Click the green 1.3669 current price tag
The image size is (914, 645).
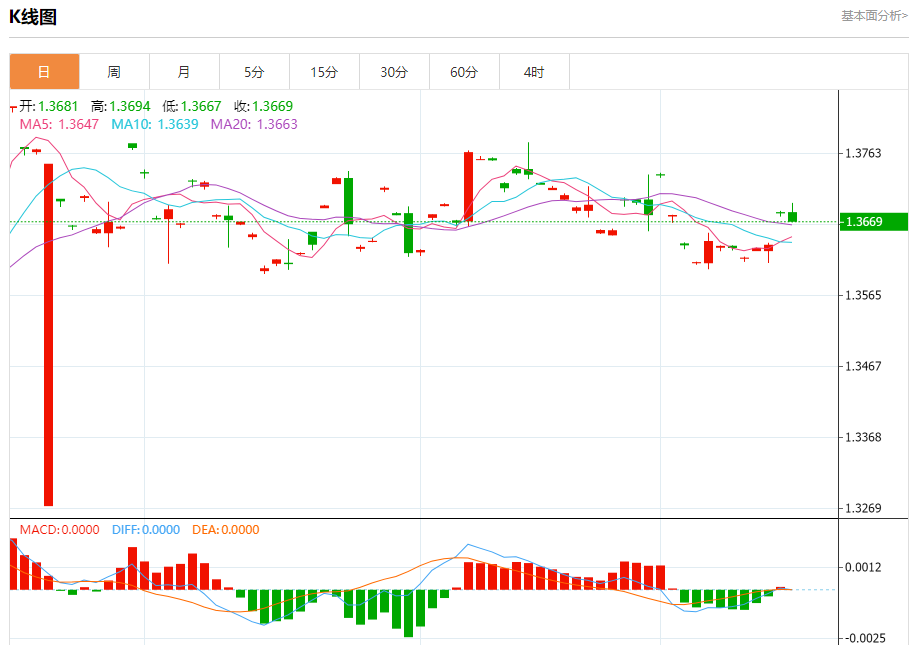pyautogui.click(x=873, y=221)
